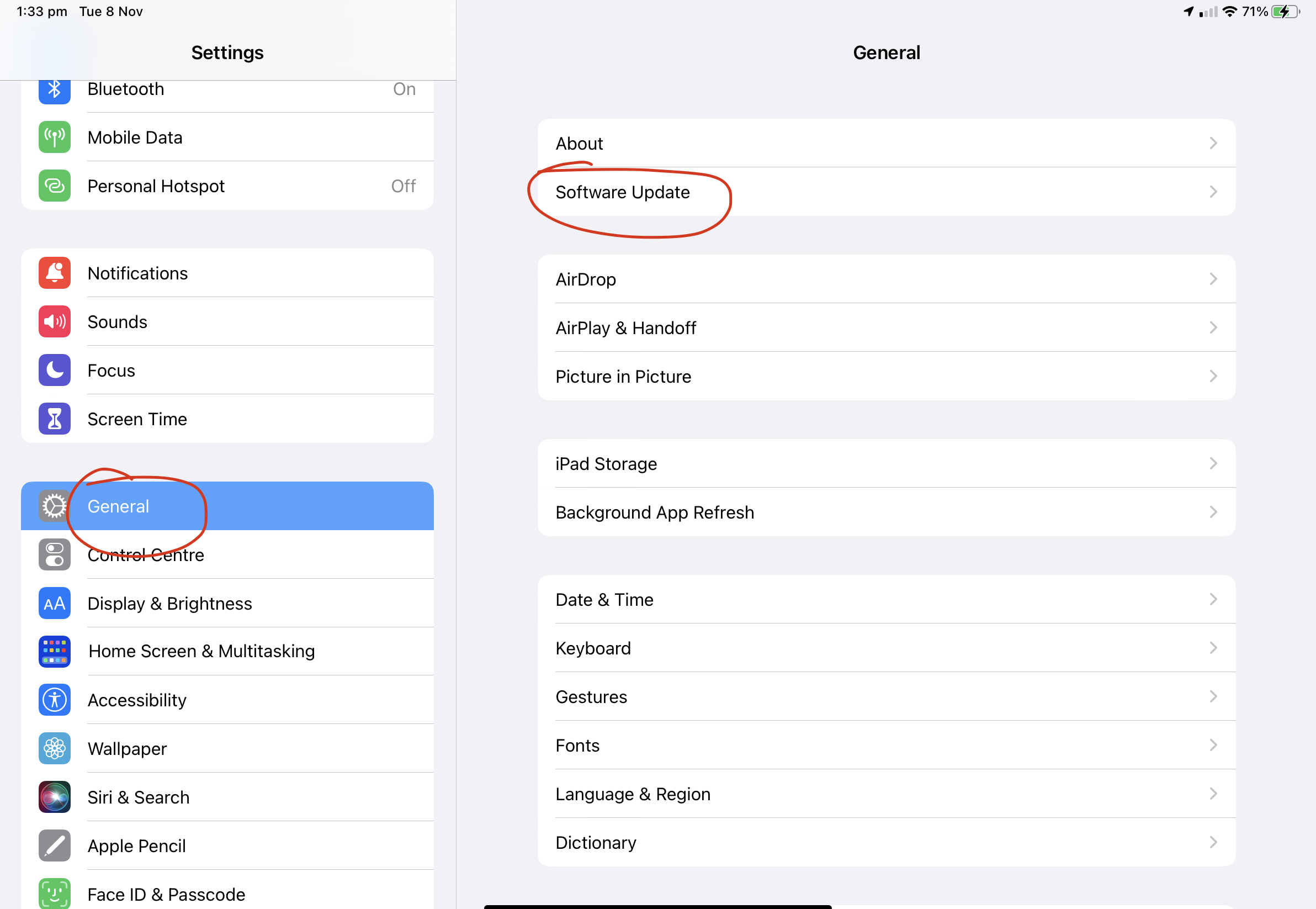Image resolution: width=1316 pixels, height=909 pixels.
Task: Open the Background App Refresh chevron
Action: click(x=1213, y=512)
